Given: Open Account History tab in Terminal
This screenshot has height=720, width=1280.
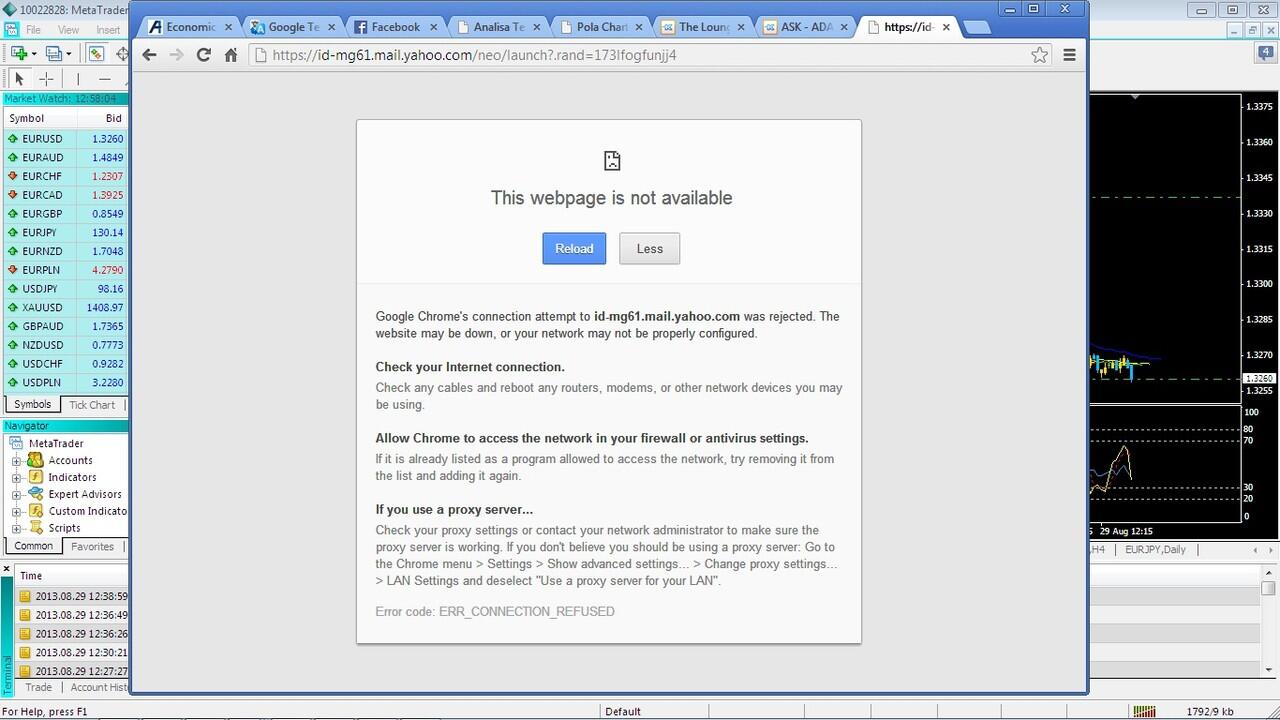Looking at the screenshot, I should tap(98, 687).
